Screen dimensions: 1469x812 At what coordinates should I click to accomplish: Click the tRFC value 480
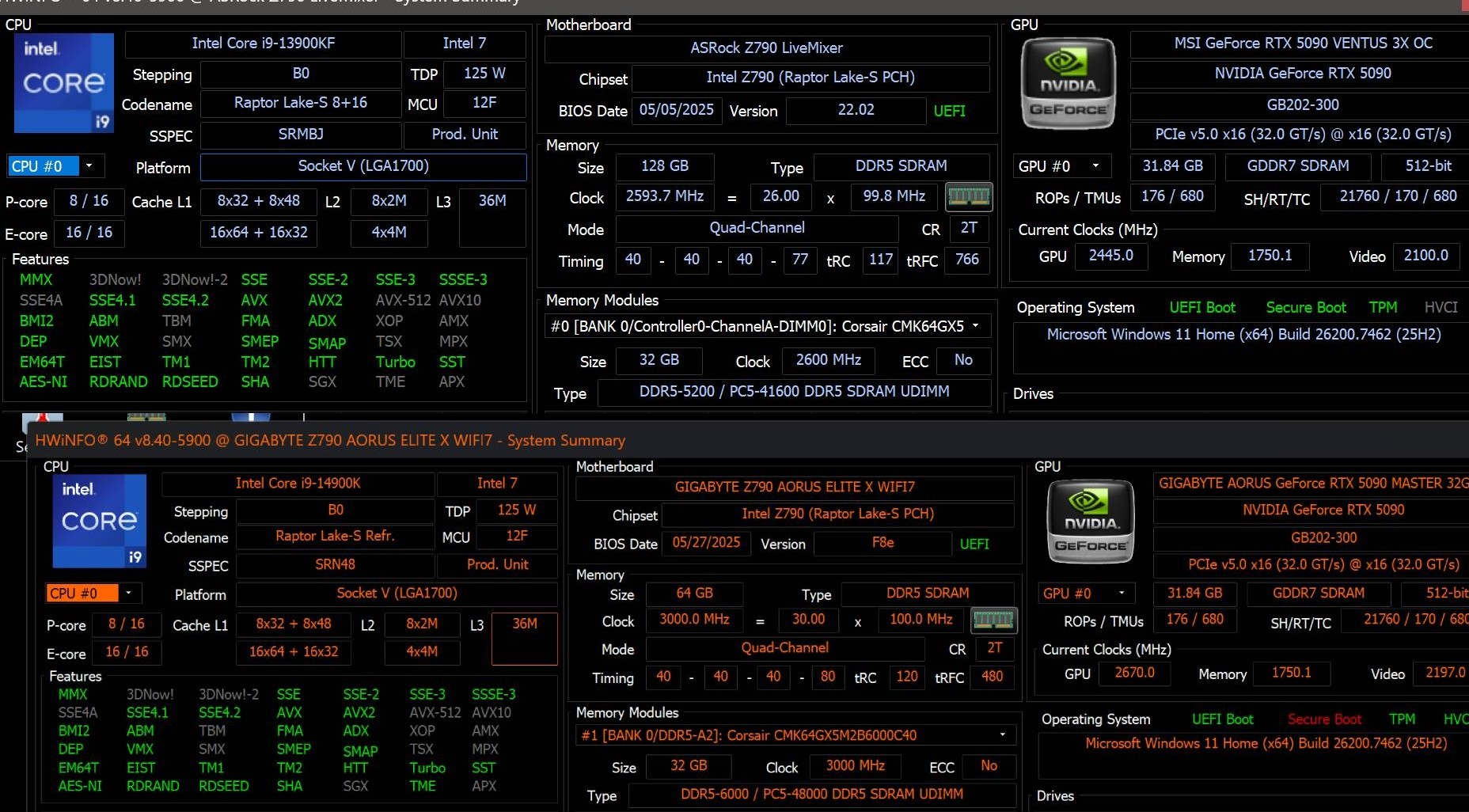[992, 677]
